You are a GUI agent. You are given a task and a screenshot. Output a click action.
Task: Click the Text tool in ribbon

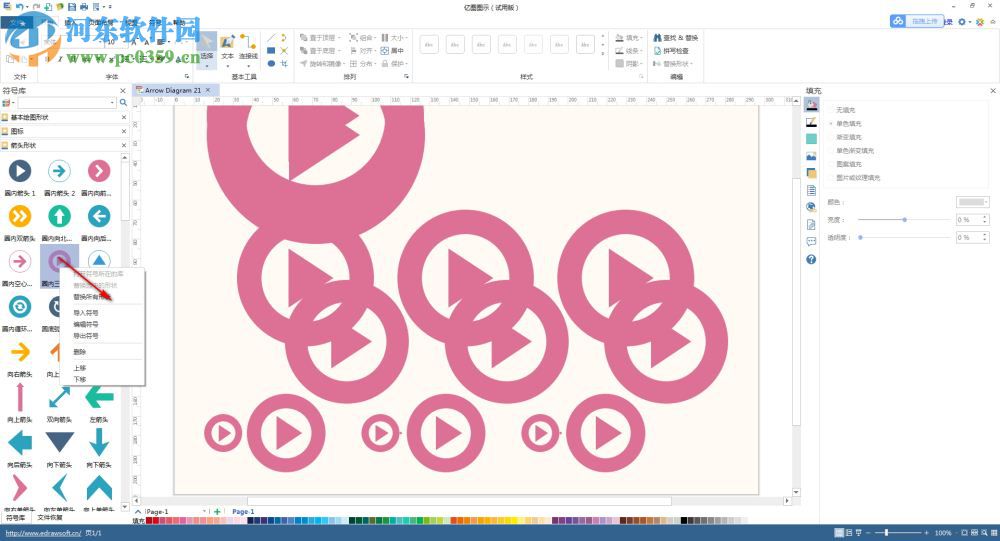coord(227,48)
